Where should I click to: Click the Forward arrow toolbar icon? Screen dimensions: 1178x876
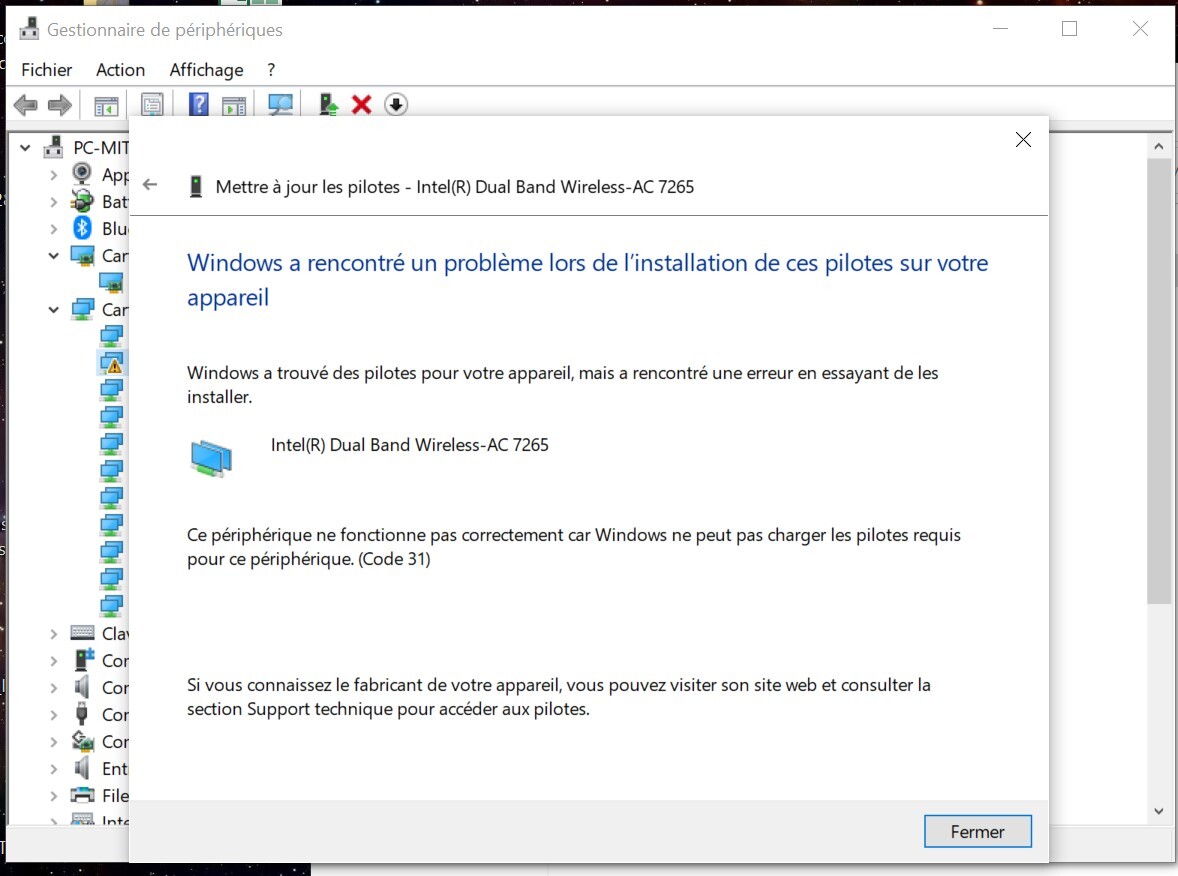59,105
